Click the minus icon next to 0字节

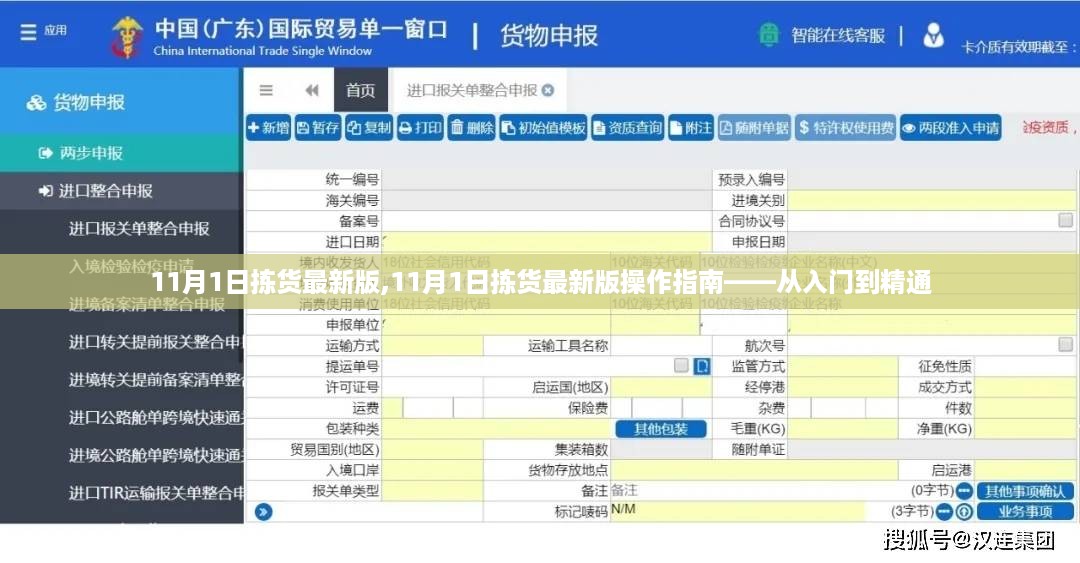pyautogui.click(x=964, y=491)
